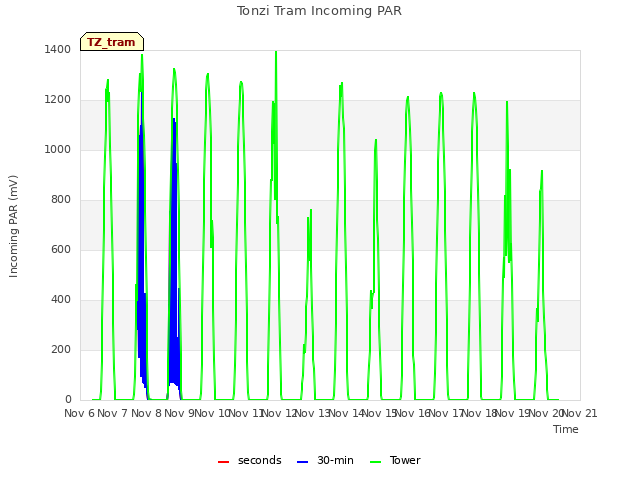Click the blue 30-min data on Nov 7
640x480 pixels.
pos(142,245)
